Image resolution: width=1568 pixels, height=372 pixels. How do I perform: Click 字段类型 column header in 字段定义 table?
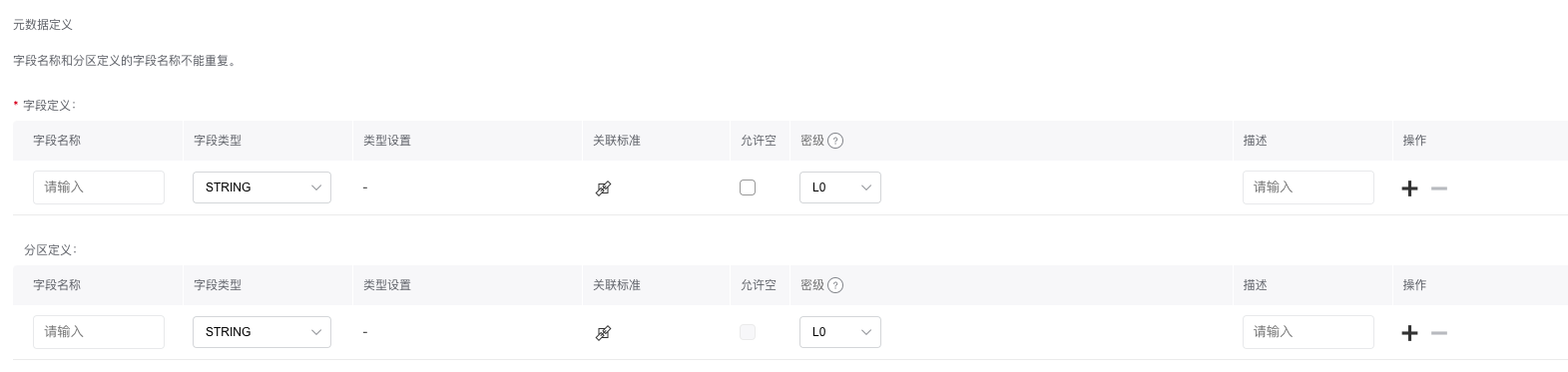[218, 141]
